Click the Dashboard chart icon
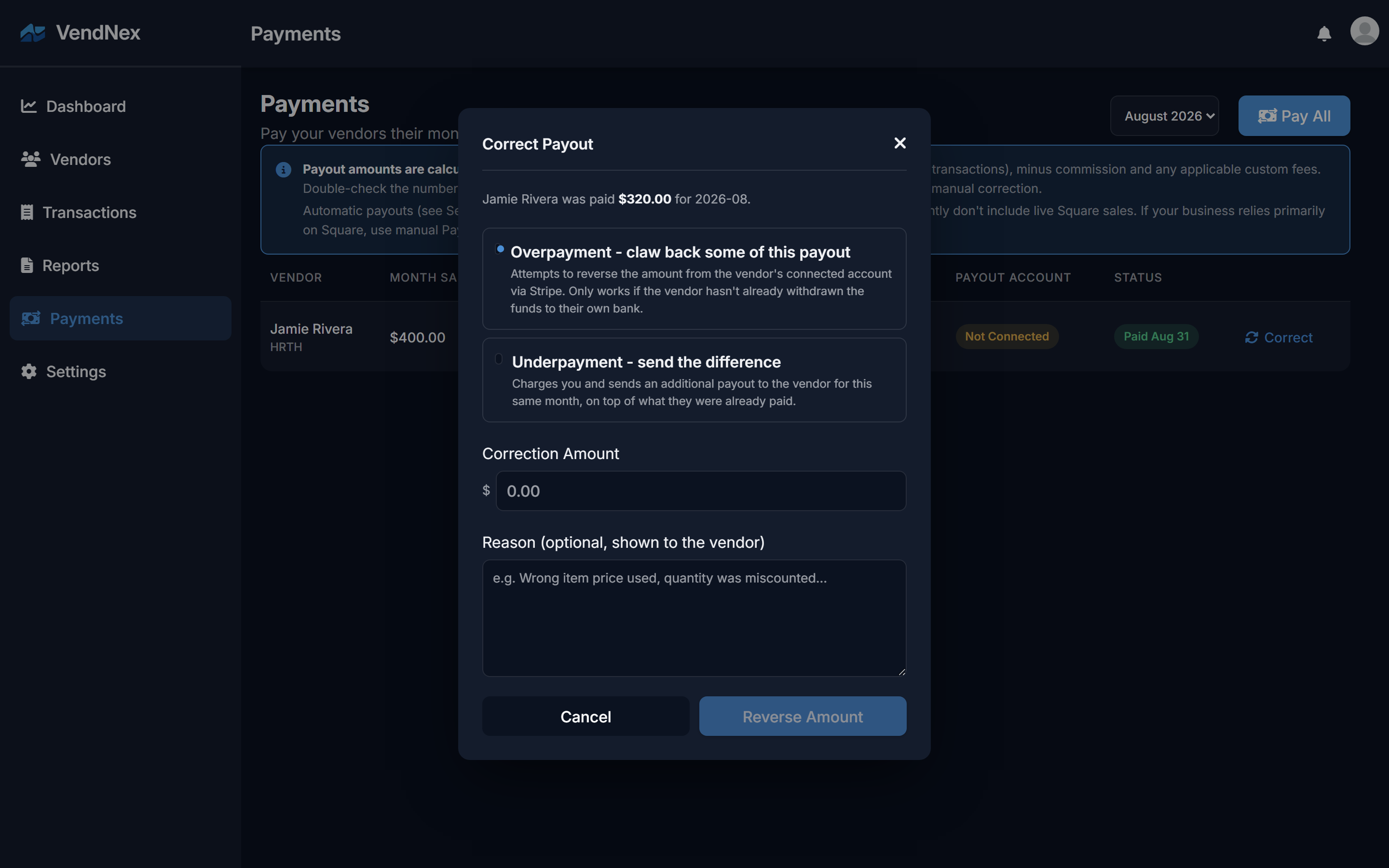Viewport: 1389px width, 868px height. (x=29, y=106)
